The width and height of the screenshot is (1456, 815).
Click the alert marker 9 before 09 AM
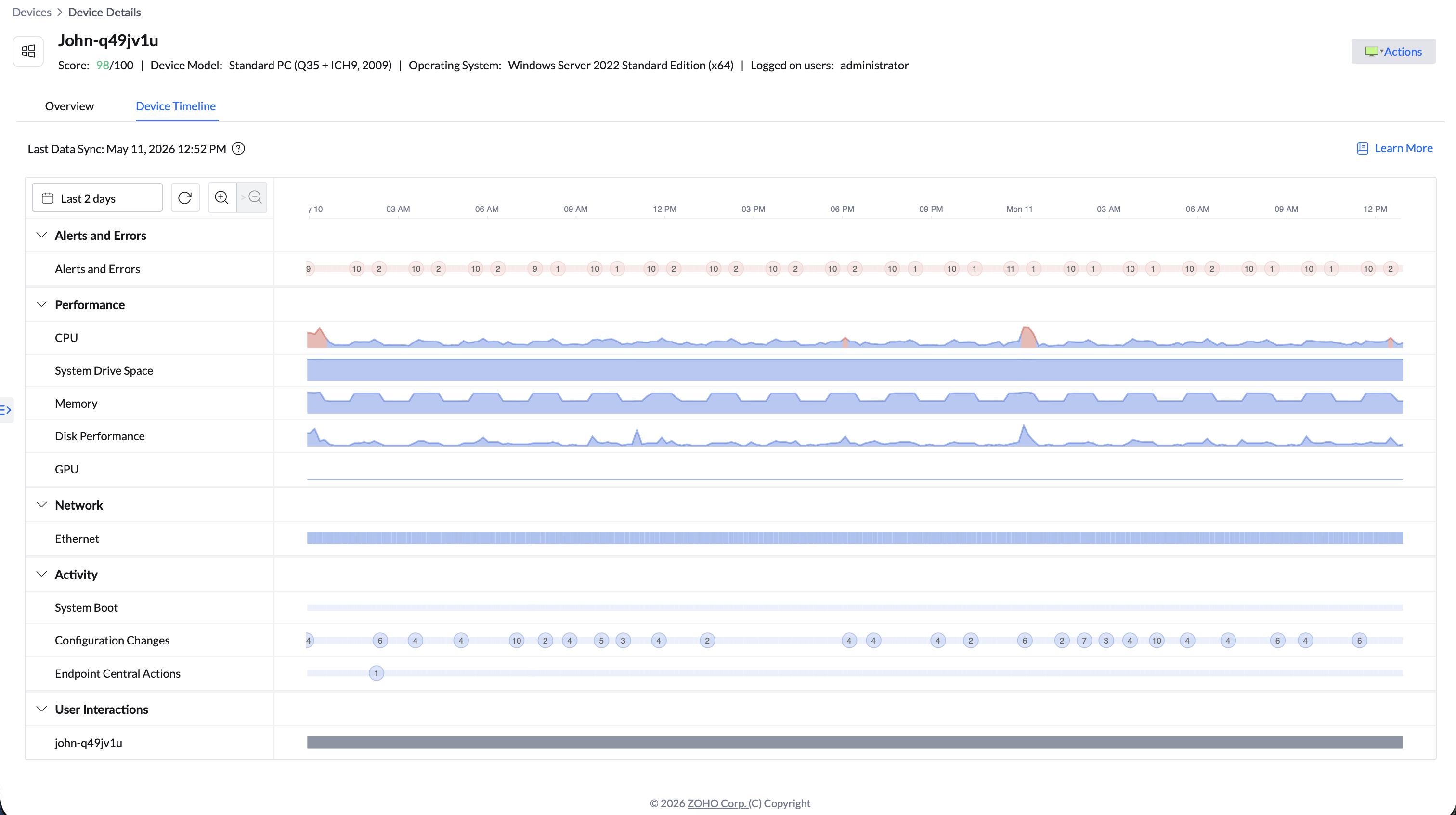535,269
